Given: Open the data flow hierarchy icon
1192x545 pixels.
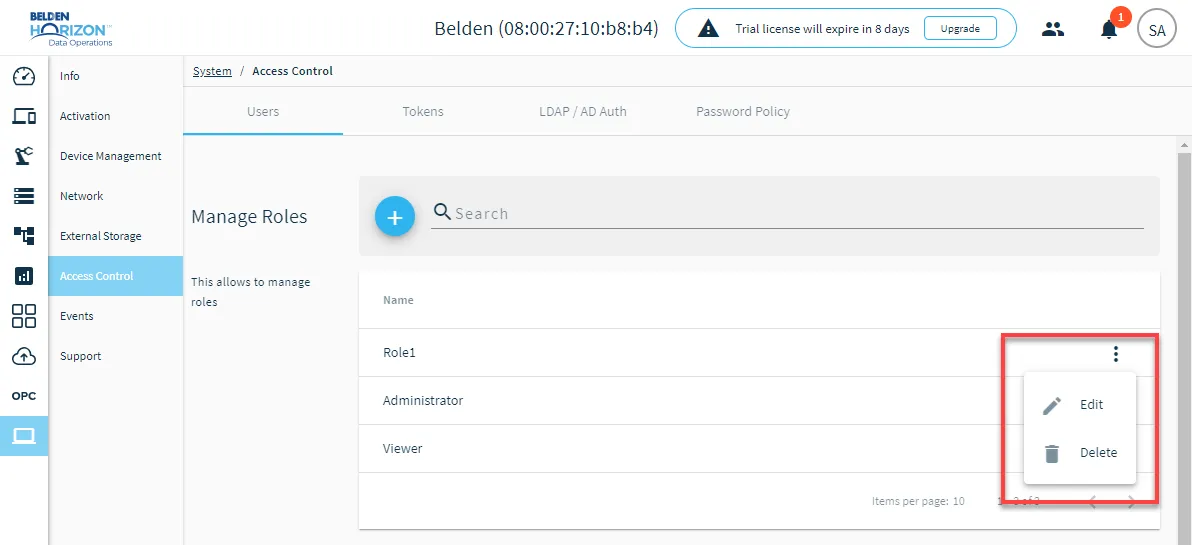Looking at the screenshot, I should (24, 236).
